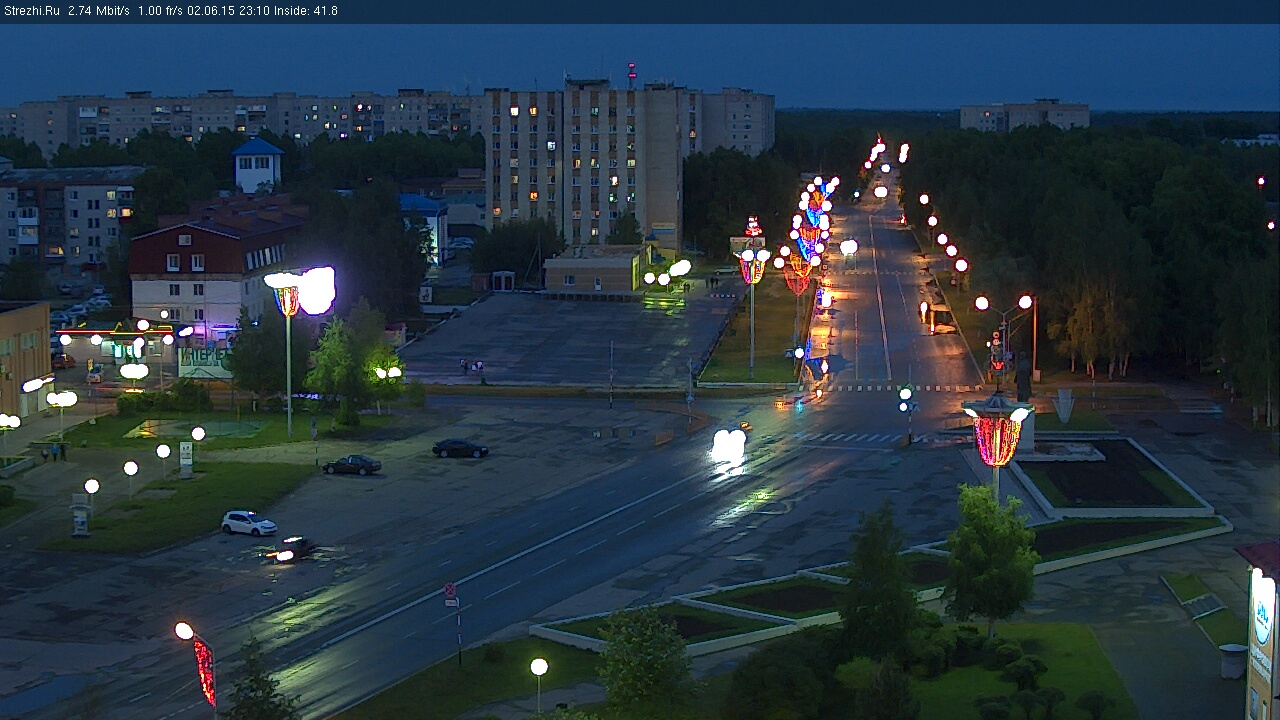Select the Inside: 41.8 temperature readout

coord(305,11)
